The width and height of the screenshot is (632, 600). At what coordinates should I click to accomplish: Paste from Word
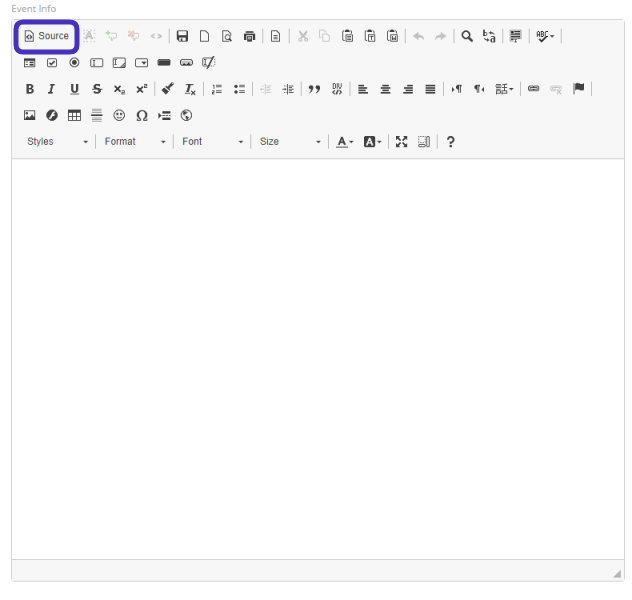pyautogui.click(x=393, y=36)
